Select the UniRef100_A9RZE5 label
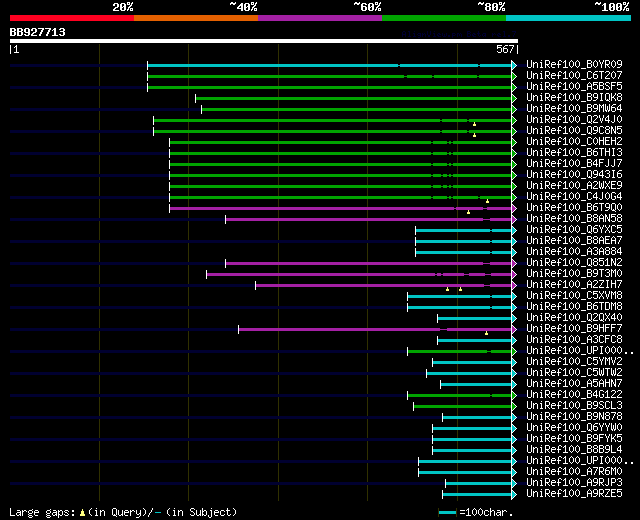Viewport: 640px width, 520px height. 574,494
